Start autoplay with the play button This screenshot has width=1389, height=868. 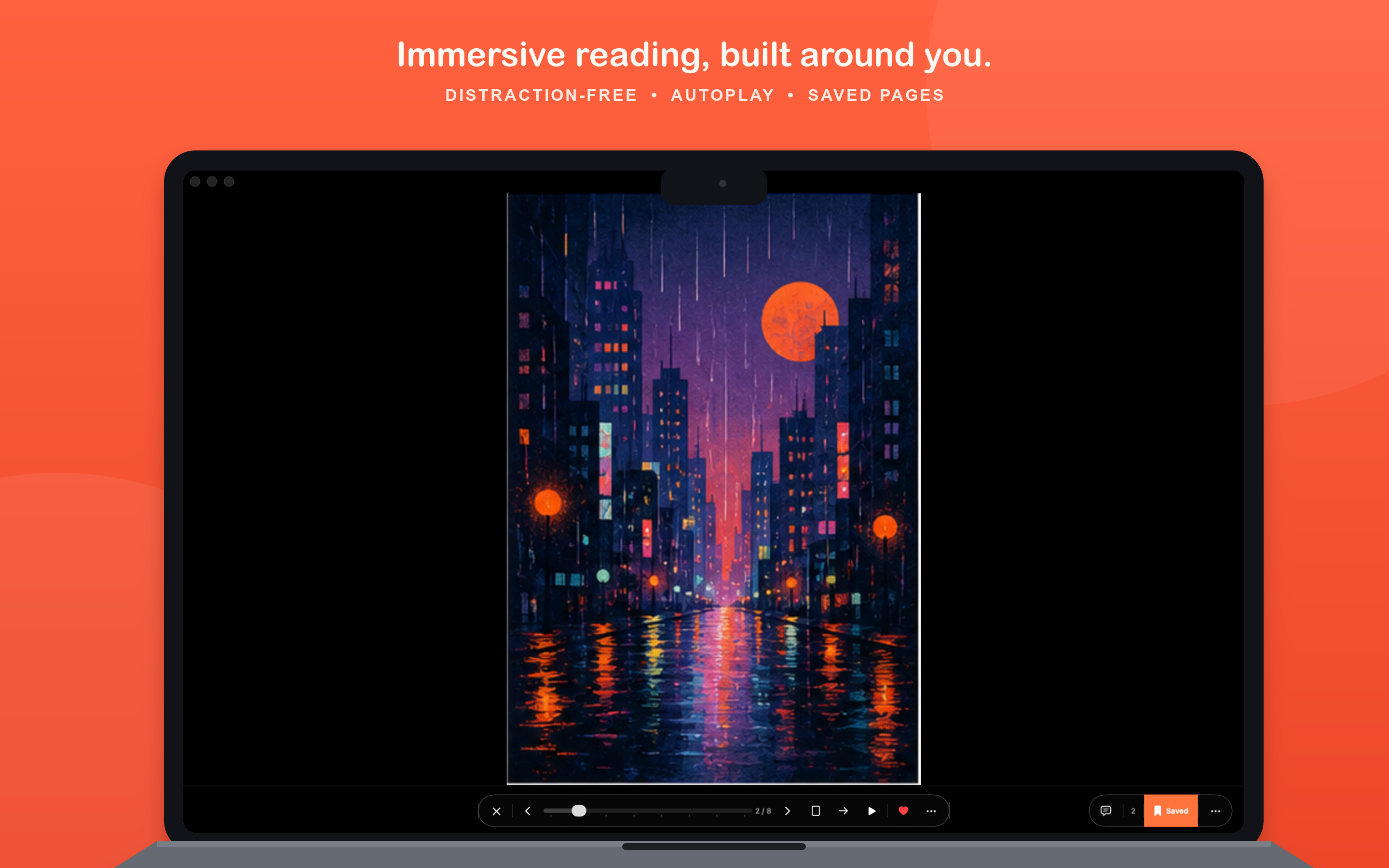tap(872, 811)
